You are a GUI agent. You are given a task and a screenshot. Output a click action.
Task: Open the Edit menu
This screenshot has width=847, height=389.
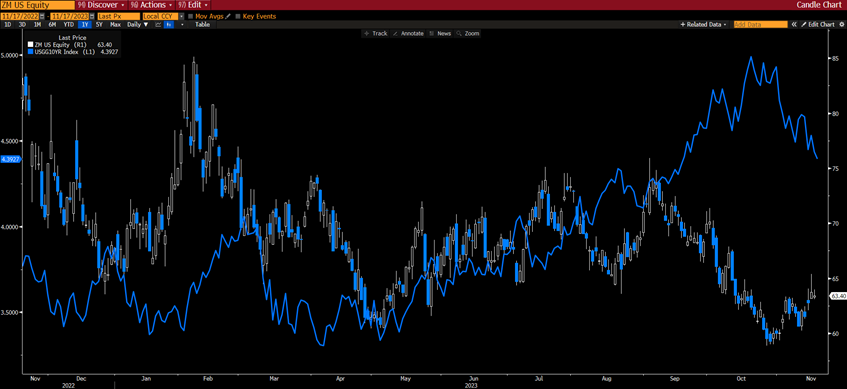pyautogui.click(x=193, y=5)
